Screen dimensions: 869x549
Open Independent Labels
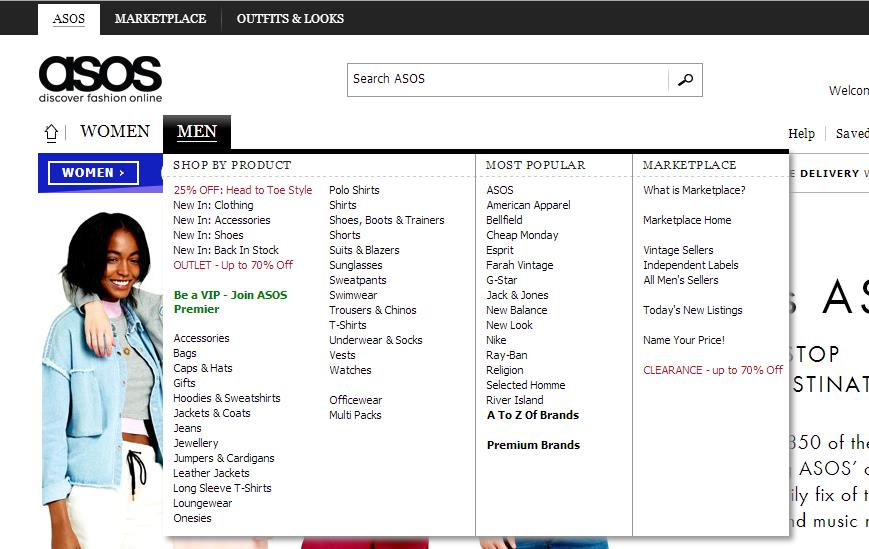point(691,265)
